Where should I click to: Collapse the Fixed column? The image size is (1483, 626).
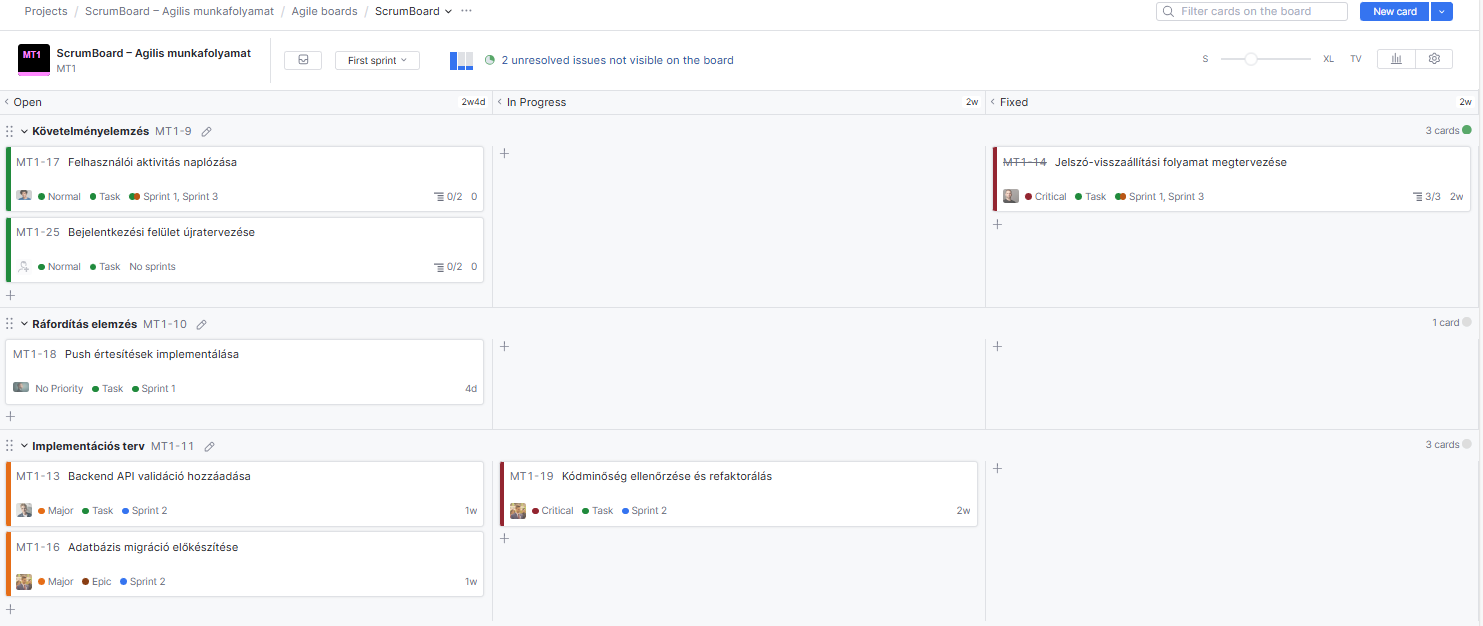(993, 102)
